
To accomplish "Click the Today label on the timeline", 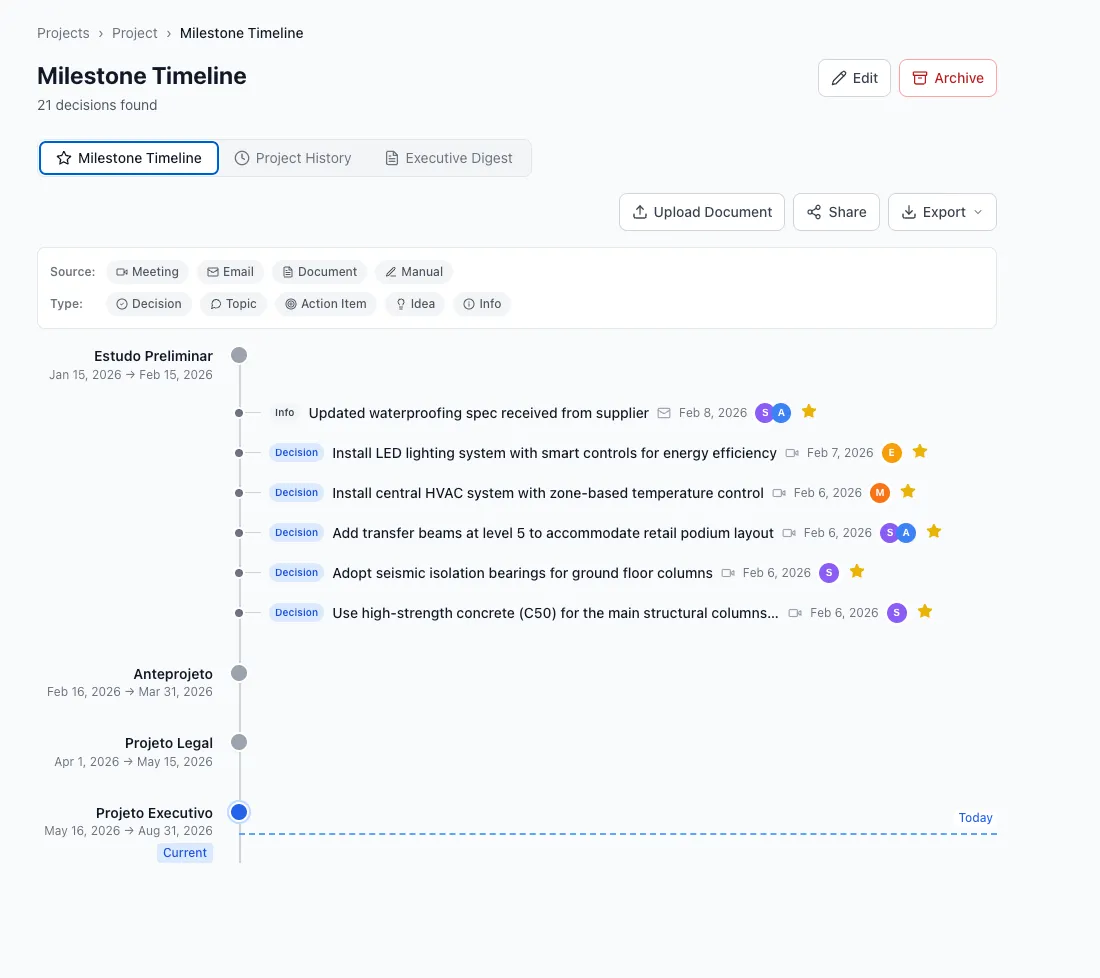I will coord(975,817).
